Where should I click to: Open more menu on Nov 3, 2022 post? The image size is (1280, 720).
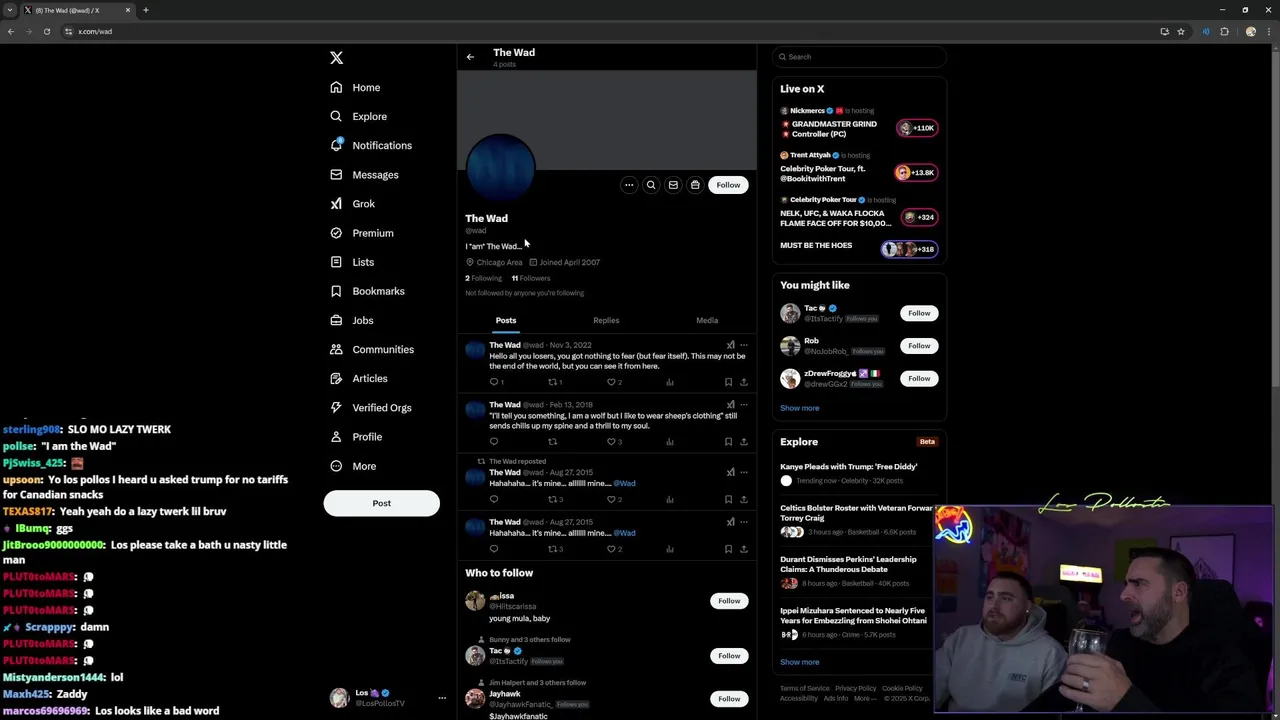tap(743, 345)
